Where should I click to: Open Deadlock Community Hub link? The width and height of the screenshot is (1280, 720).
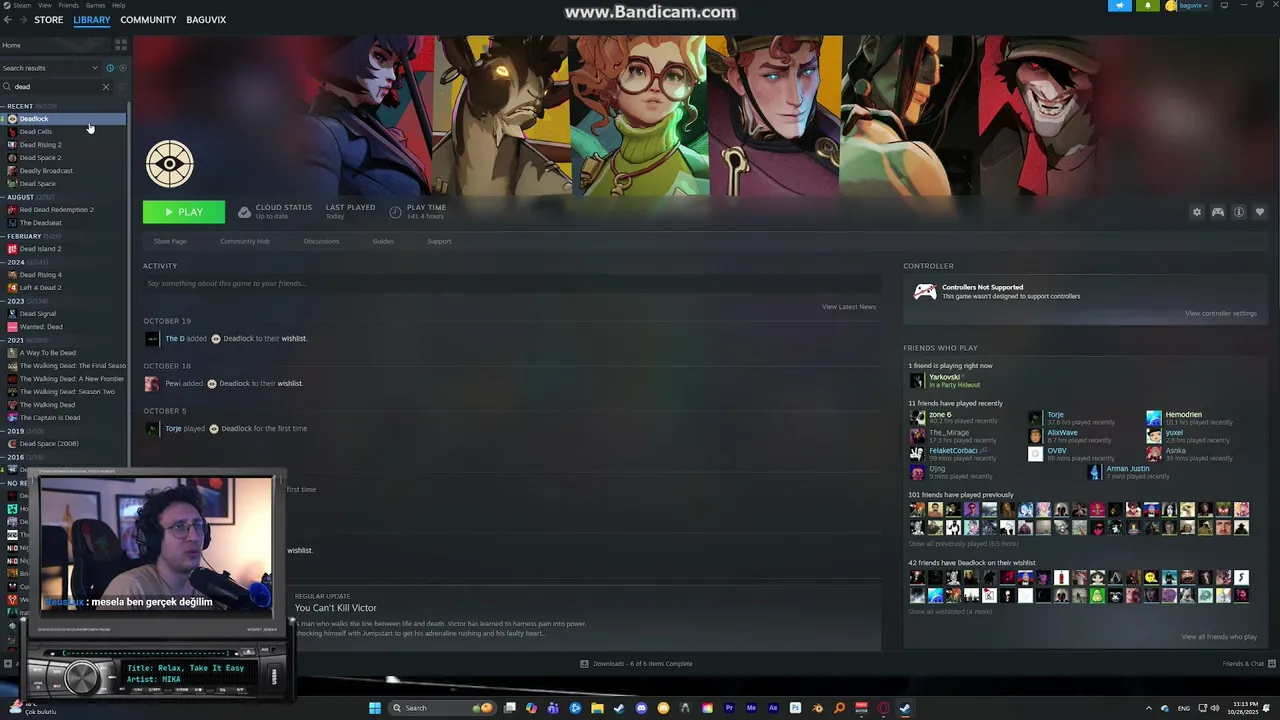[x=245, y=241]
